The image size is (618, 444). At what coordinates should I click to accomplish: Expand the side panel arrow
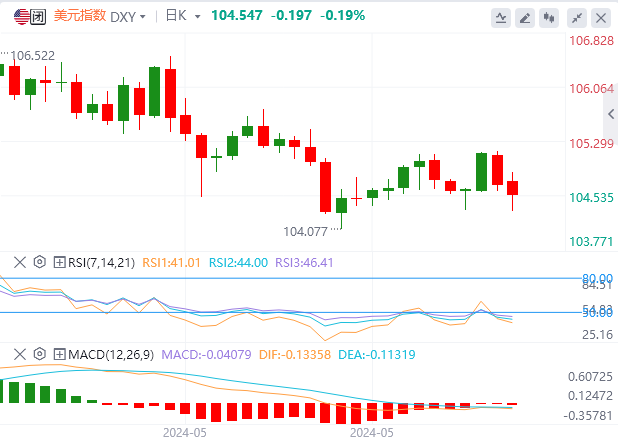click(611, 114)
